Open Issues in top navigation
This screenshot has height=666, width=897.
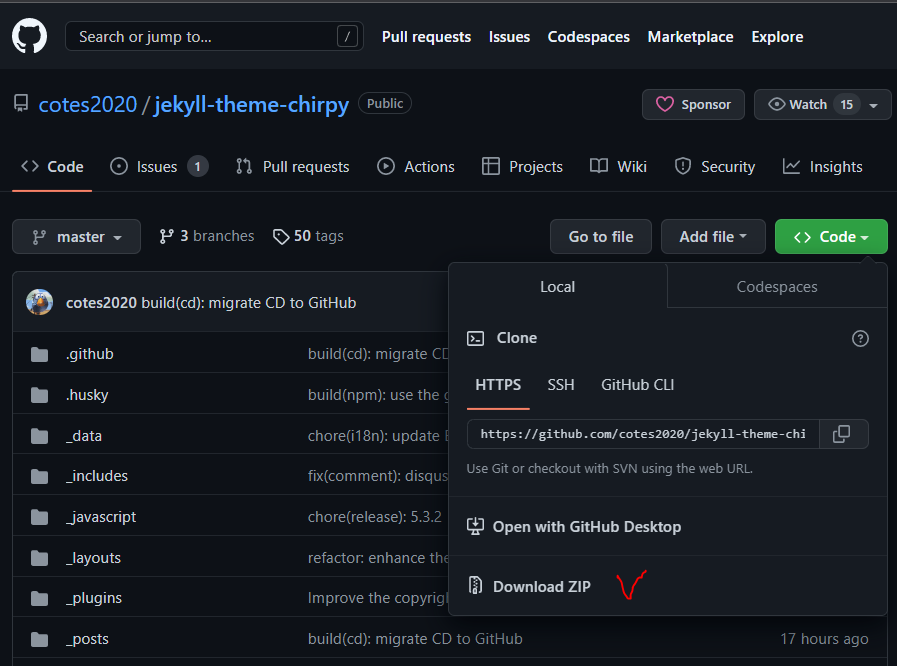(509, 37)
